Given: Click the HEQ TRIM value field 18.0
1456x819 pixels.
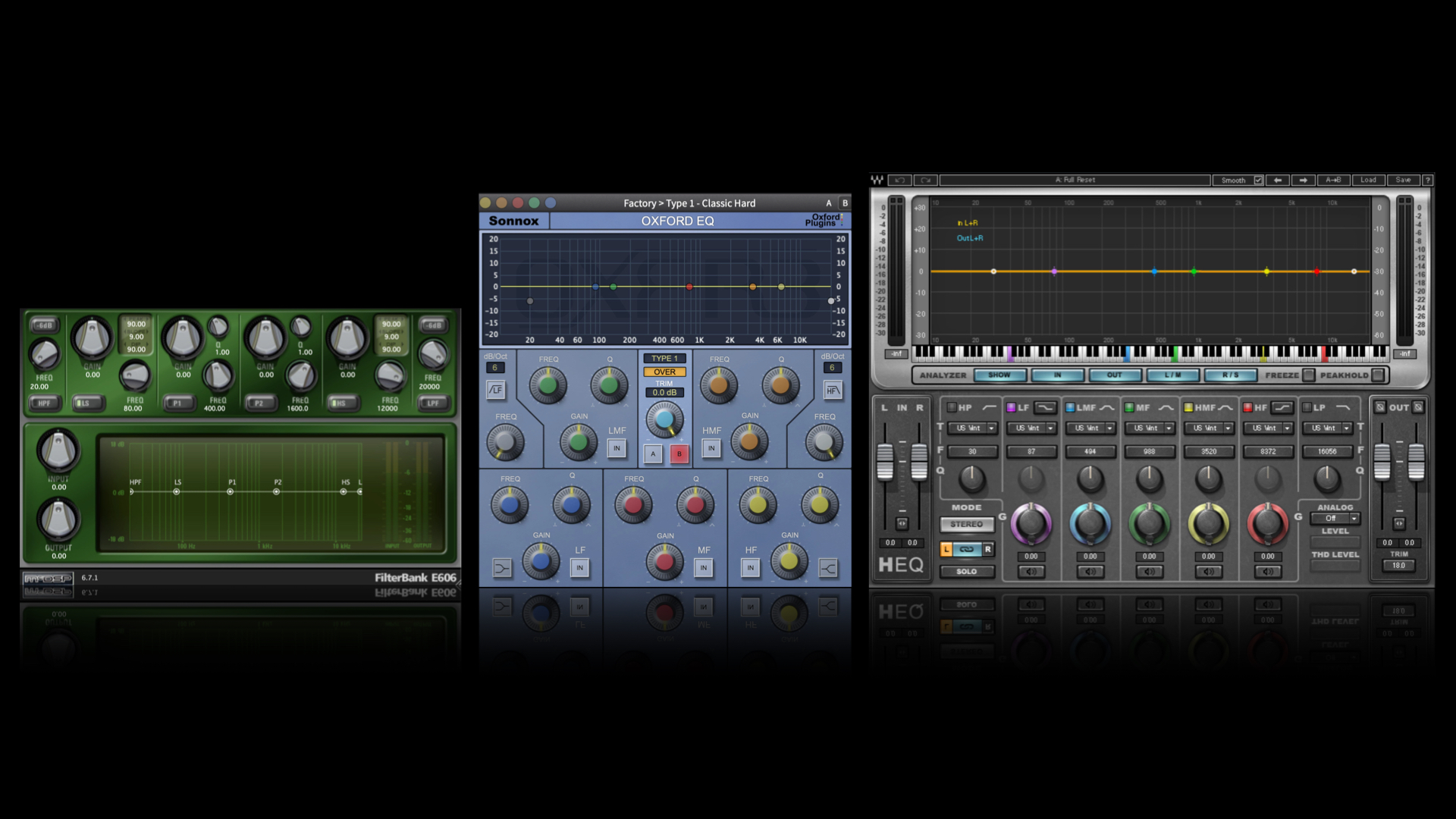Looking at the screenshot, I should [x=1399, y=566].
